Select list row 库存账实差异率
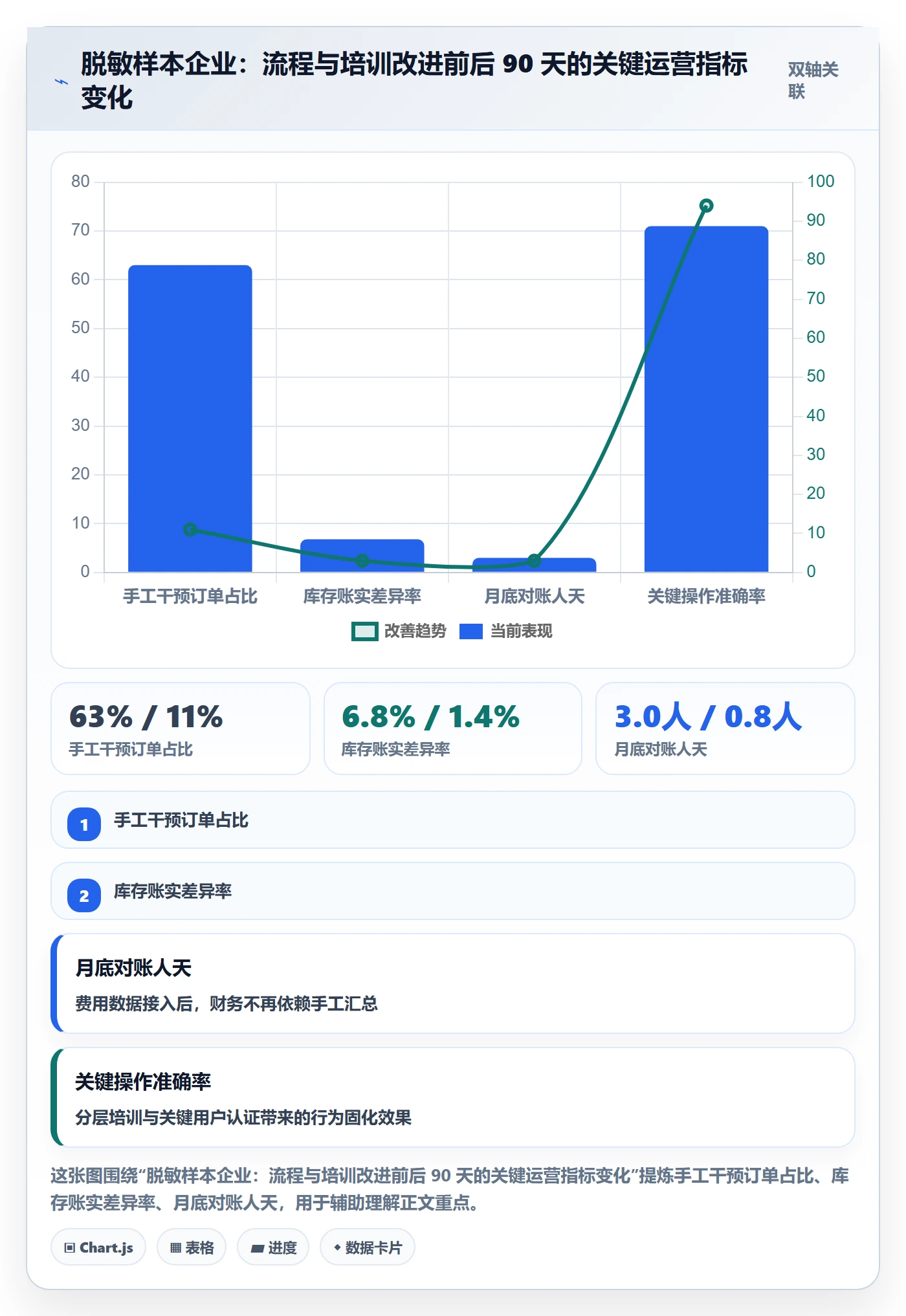The image size is (906, 1316). (453, 891)
